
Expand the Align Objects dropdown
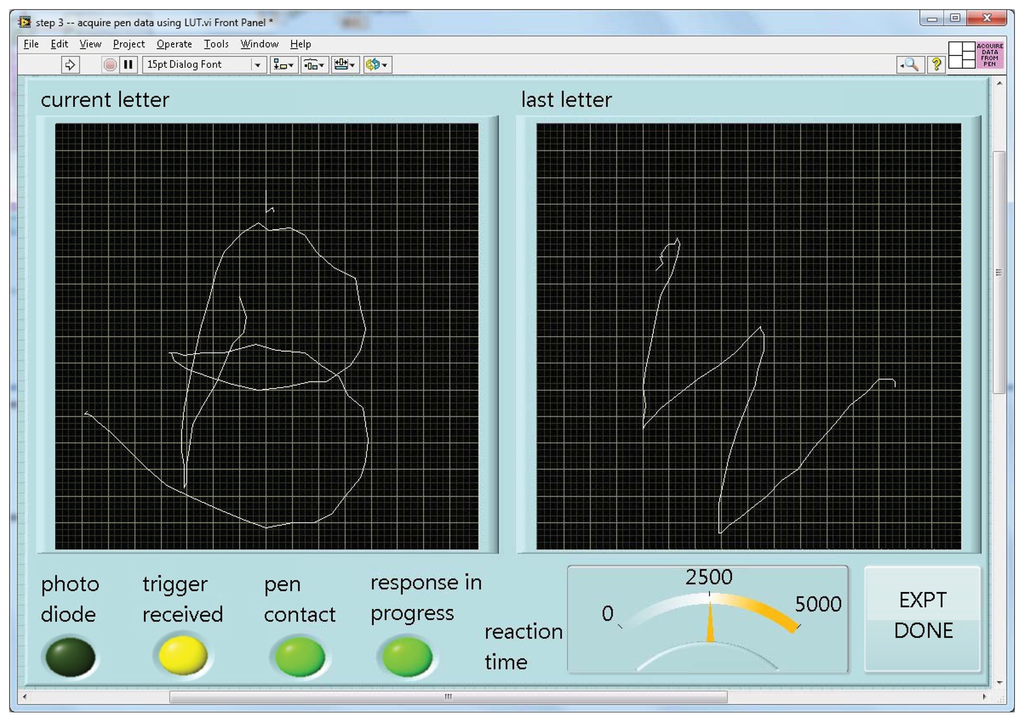pyautogui.click(x=283, y=64)
